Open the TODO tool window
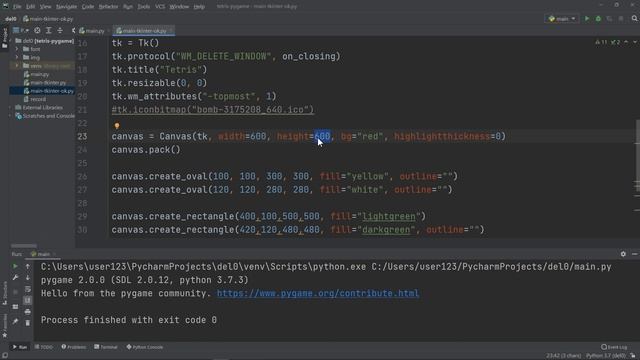 coord(44,347)
